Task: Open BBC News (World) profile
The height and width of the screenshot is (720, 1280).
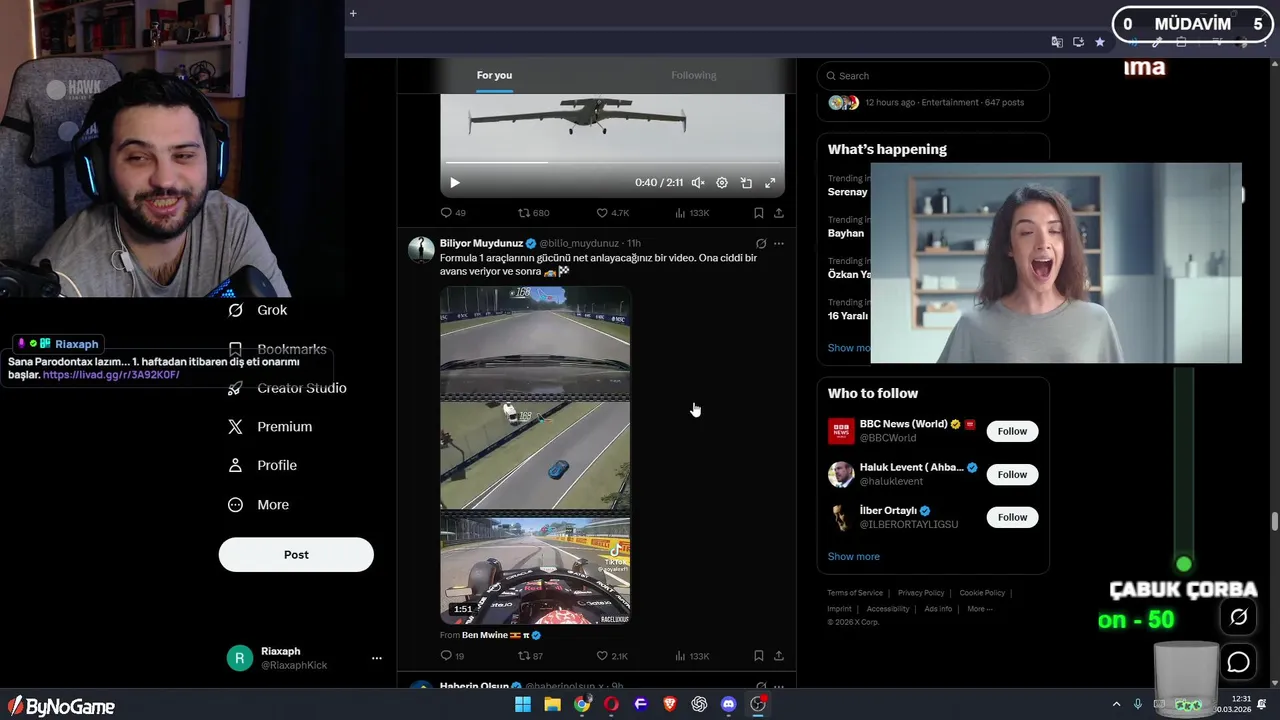Action: coord(903,424)
